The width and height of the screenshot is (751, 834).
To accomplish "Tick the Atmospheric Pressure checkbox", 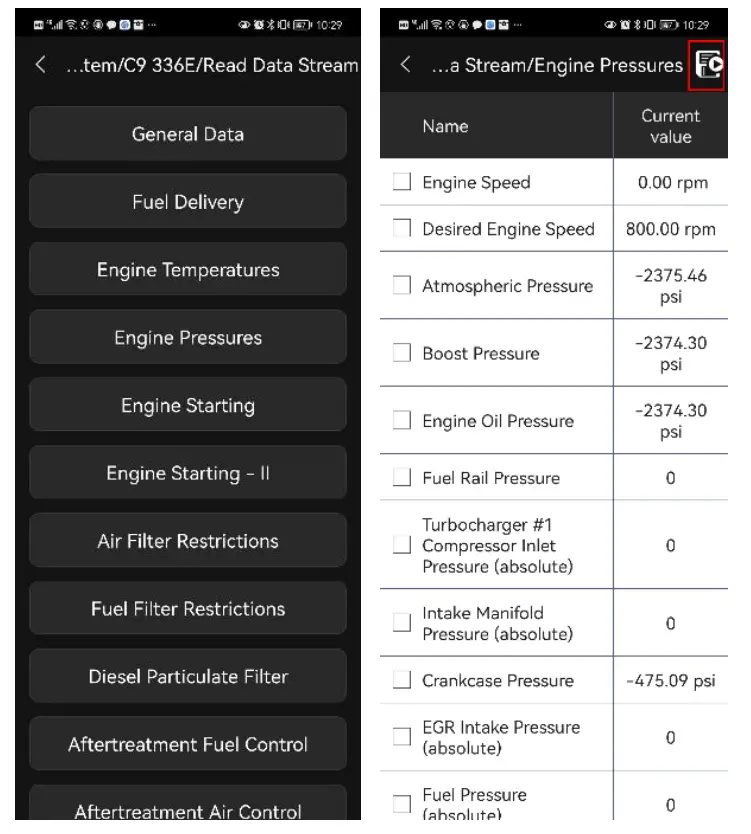I will 402,286.
